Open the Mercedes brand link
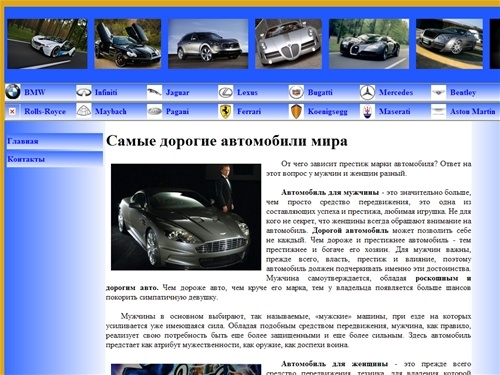The image size is (500, 375). pyautogui.click(x=396, y=92)
